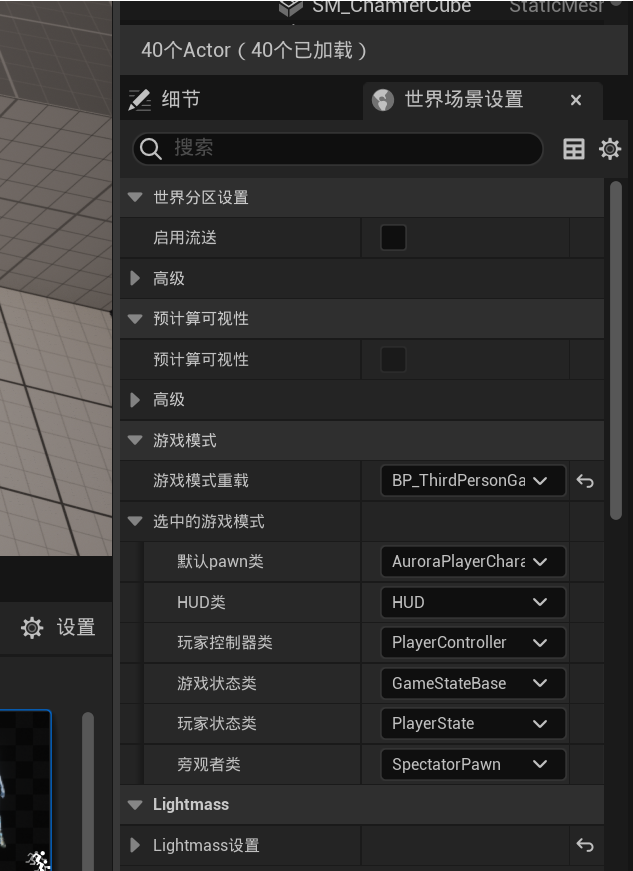Toggle the 预计算可视性 checkbox
633x871 pixels.
[394, 360]
